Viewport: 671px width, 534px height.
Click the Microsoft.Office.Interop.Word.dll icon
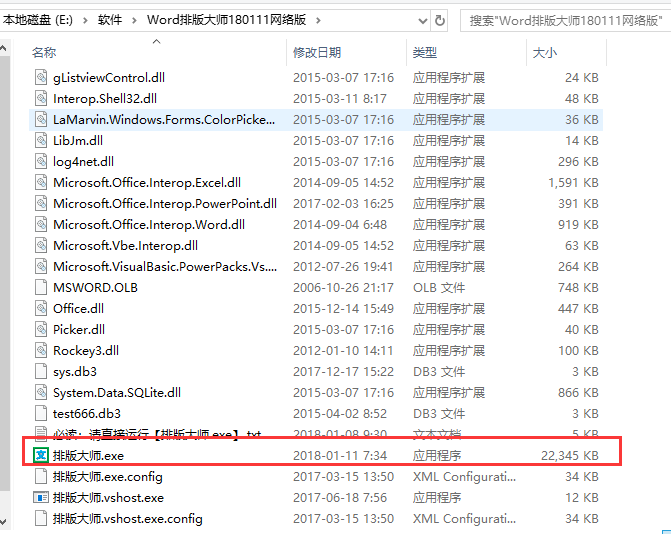coord(41,224)
